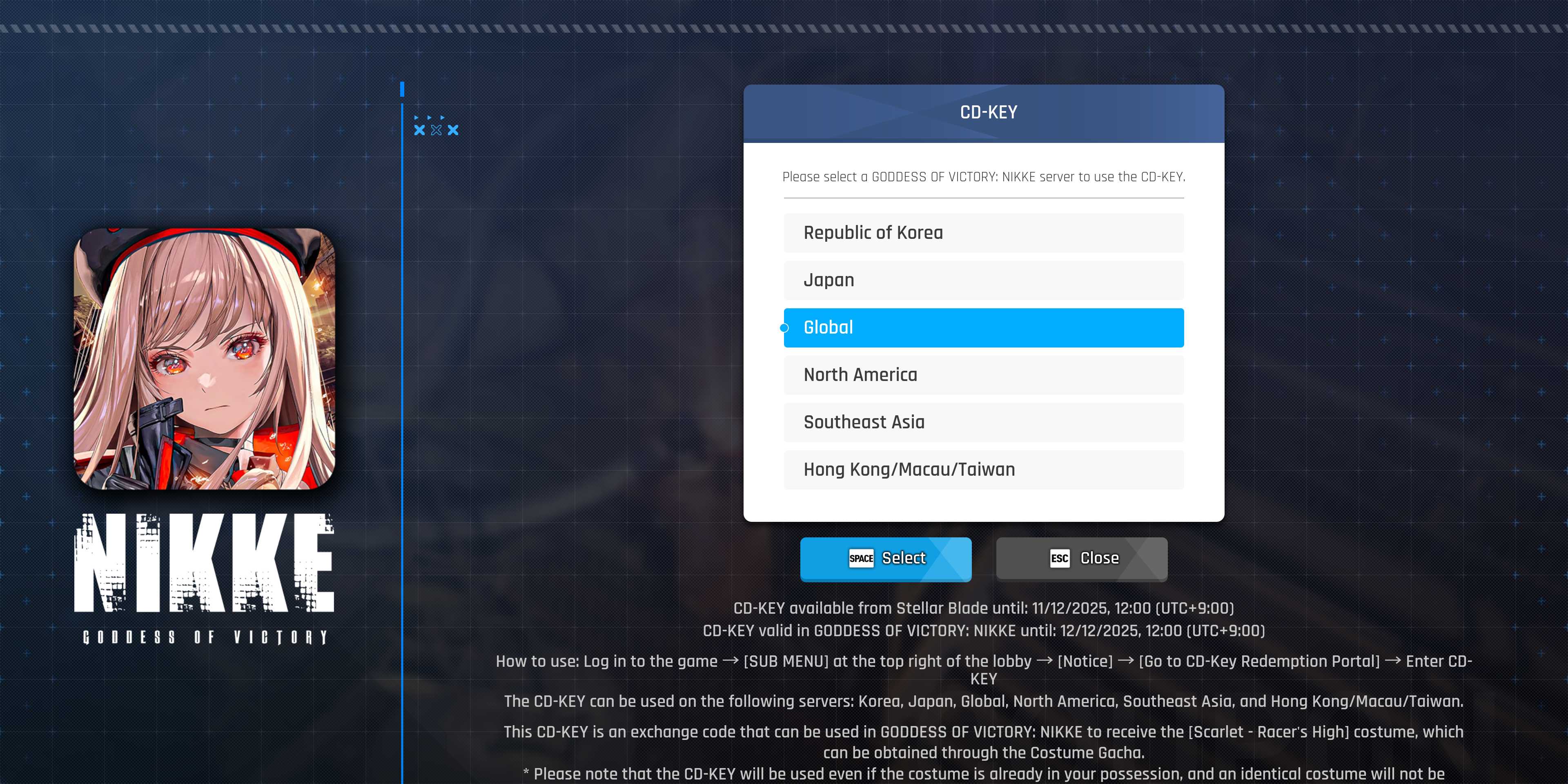1568x784 pixels.
Task: Click 'CD-KEY valid in GODDESS OF VICTORY' line
Action: pos(984,630)
